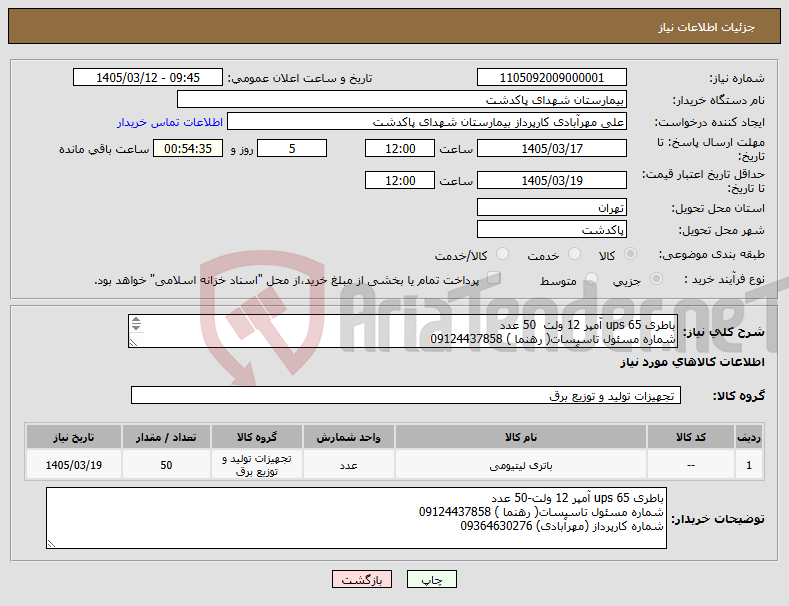The image size is (789, 606).
Task: Click the گروه کالا field تجهیزات تولید و توزیع برق
Action: (x=406, y=396)
